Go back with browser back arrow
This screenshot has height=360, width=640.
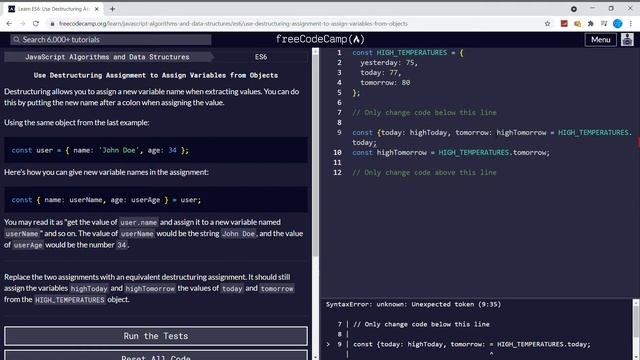(9, 24)
